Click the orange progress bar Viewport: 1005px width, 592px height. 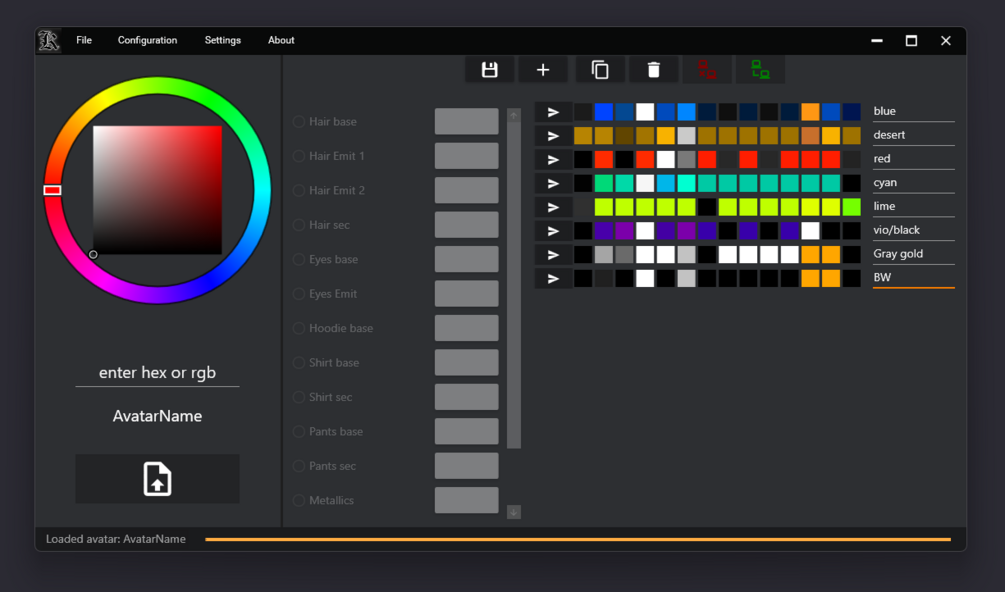pos(578,539)
